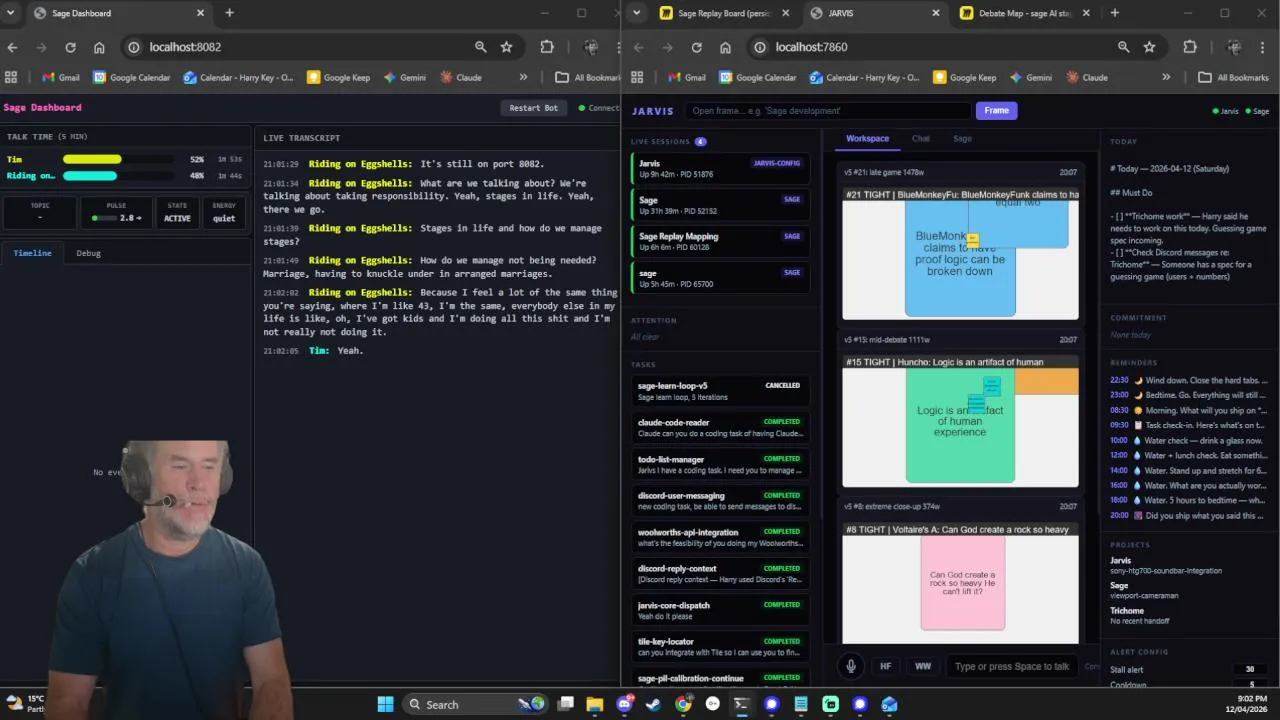Click the purple Frame button
1280x720 pixels.
click(x=996, y=111)
